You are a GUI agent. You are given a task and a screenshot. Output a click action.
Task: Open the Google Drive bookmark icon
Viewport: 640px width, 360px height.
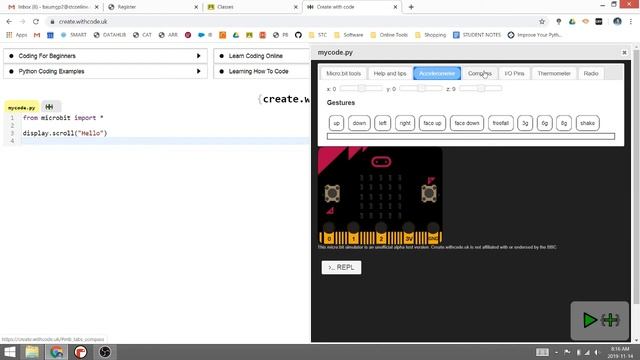(236, 35)
